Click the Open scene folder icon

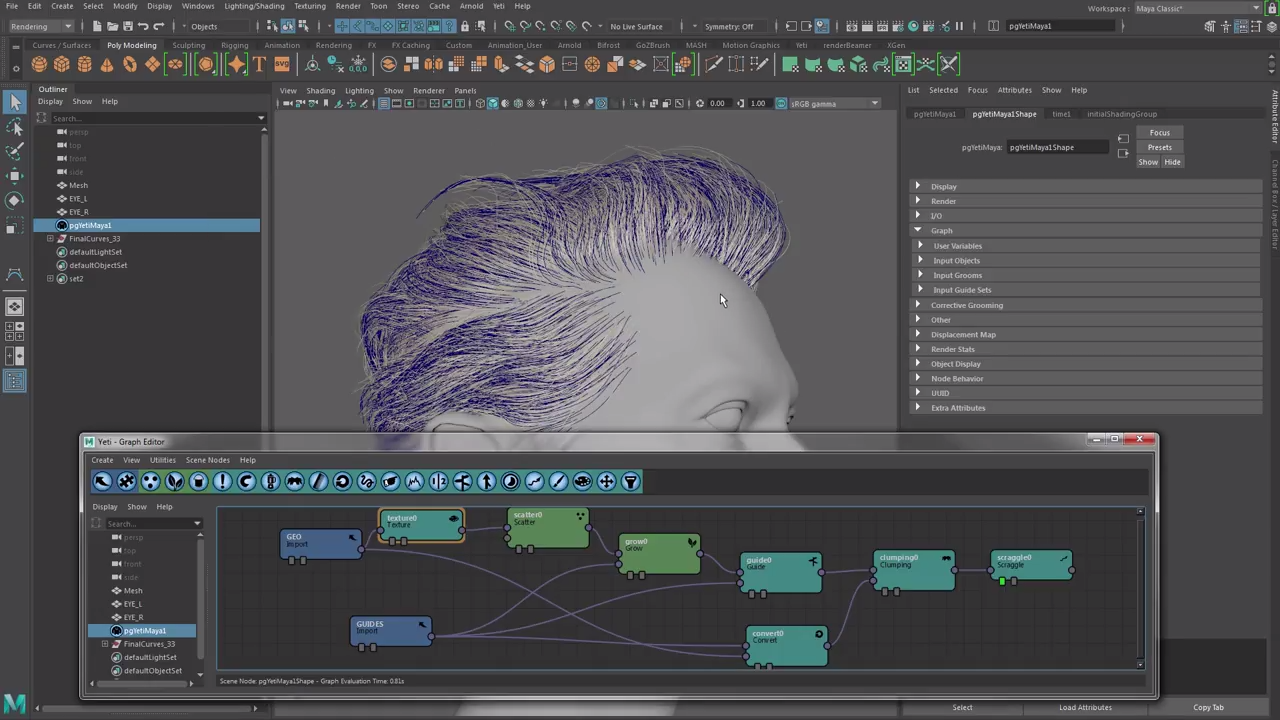(x=112, y=26)
